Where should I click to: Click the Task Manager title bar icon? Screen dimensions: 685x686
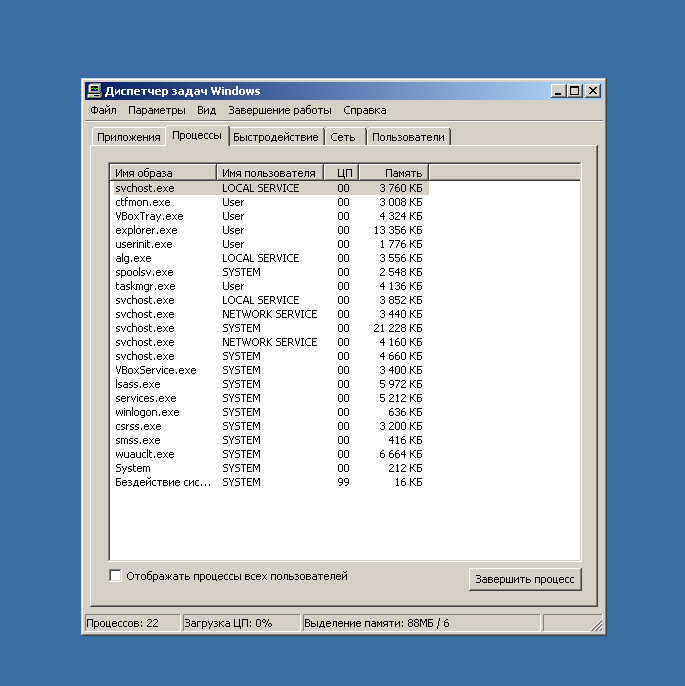(x=94, y=91)
